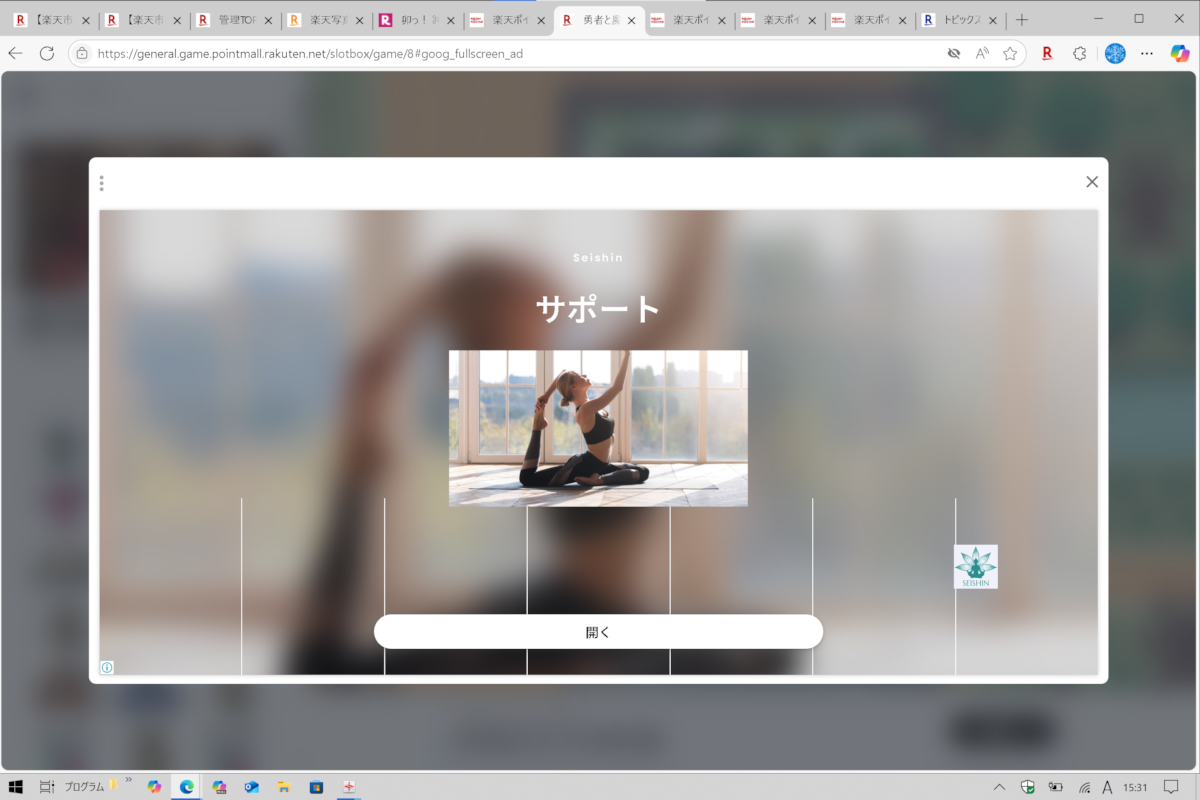
Task: Open the notification center icon
Action: tap(1171, 787)
